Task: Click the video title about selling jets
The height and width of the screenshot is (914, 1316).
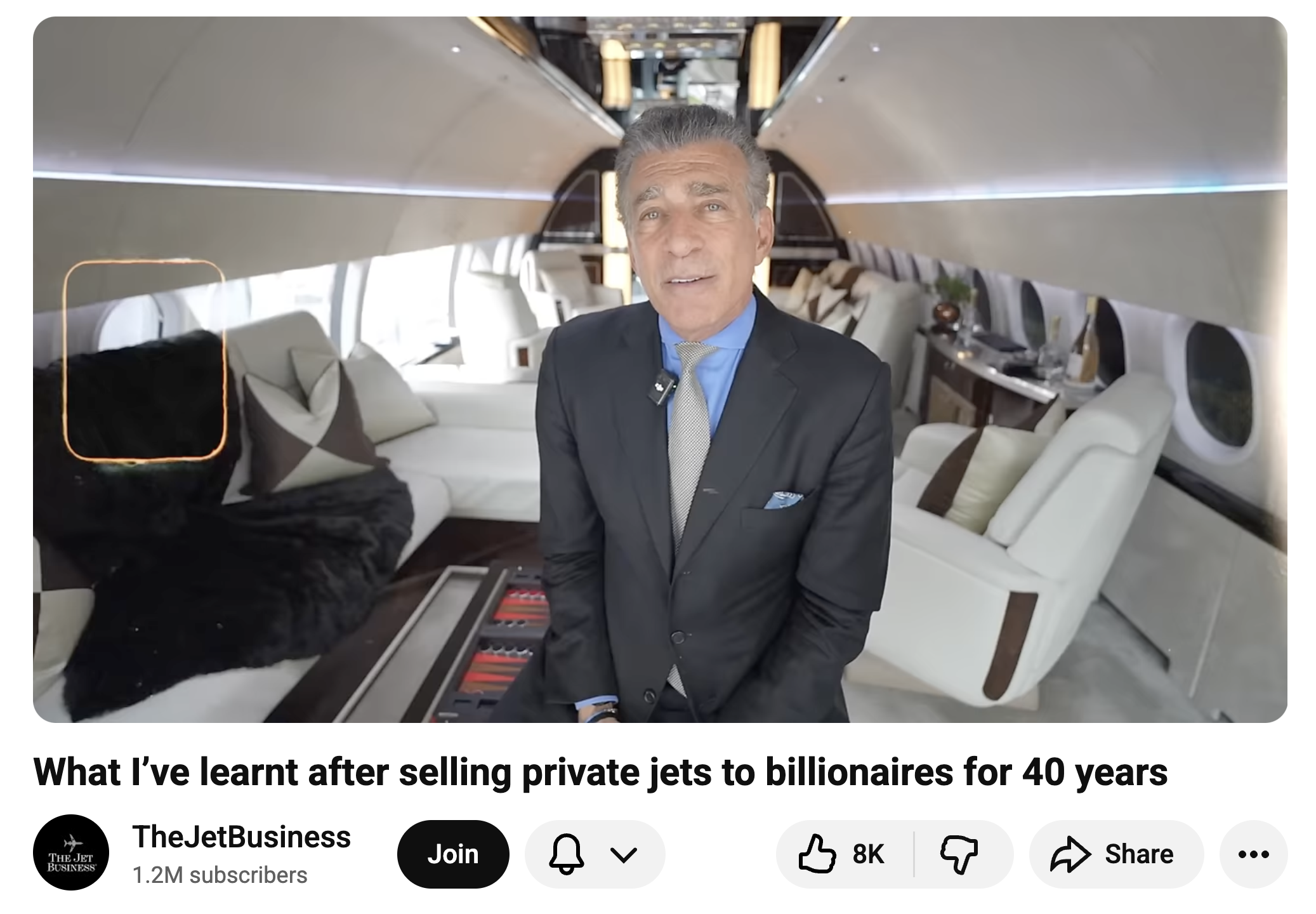Action: (x=600, y=772)
